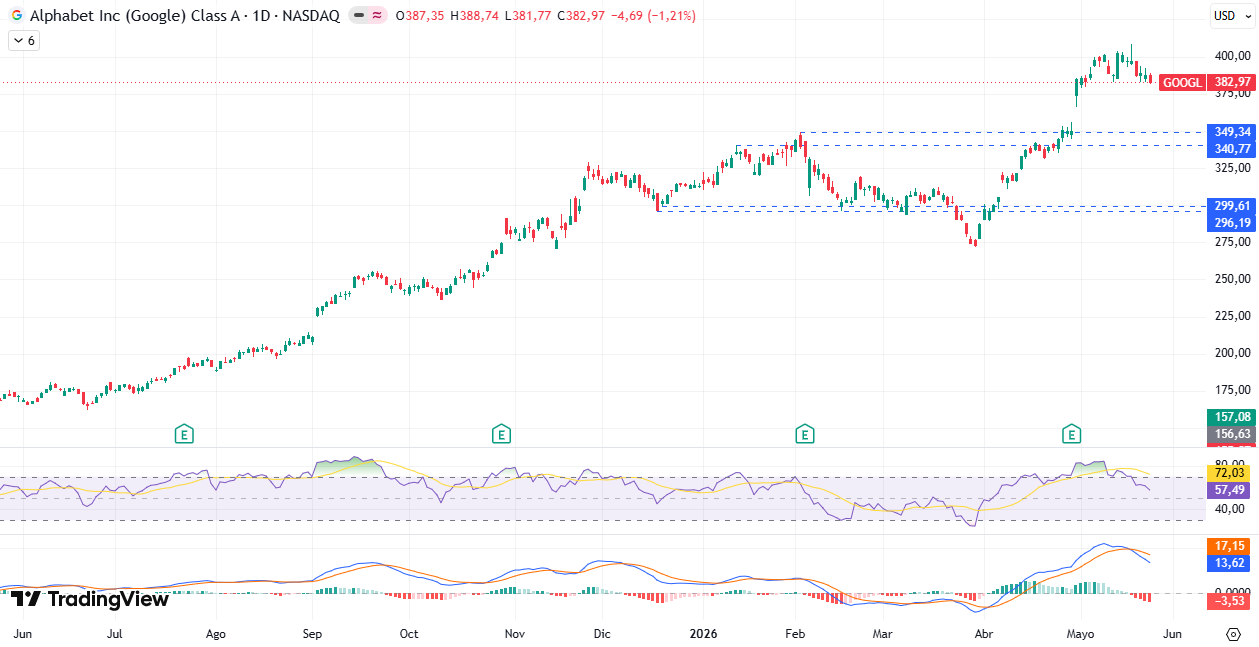Click the high value H388,74

pyautogui.click(x=476, y=16)
